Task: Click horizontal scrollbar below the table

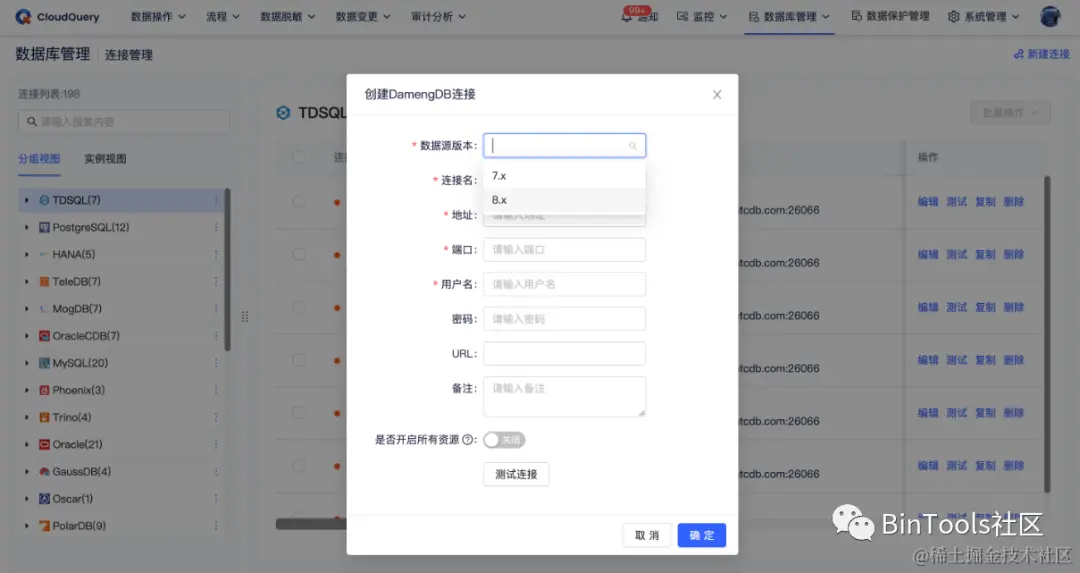Action: coord(311,524)
